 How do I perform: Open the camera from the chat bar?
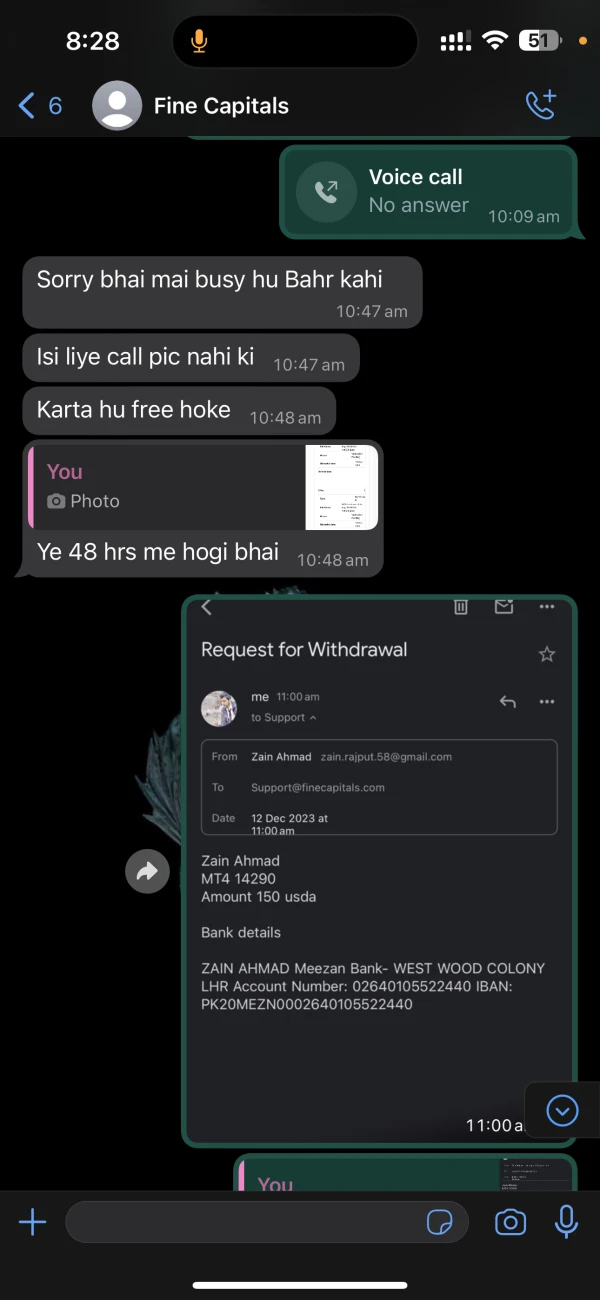click(510, 1222)
